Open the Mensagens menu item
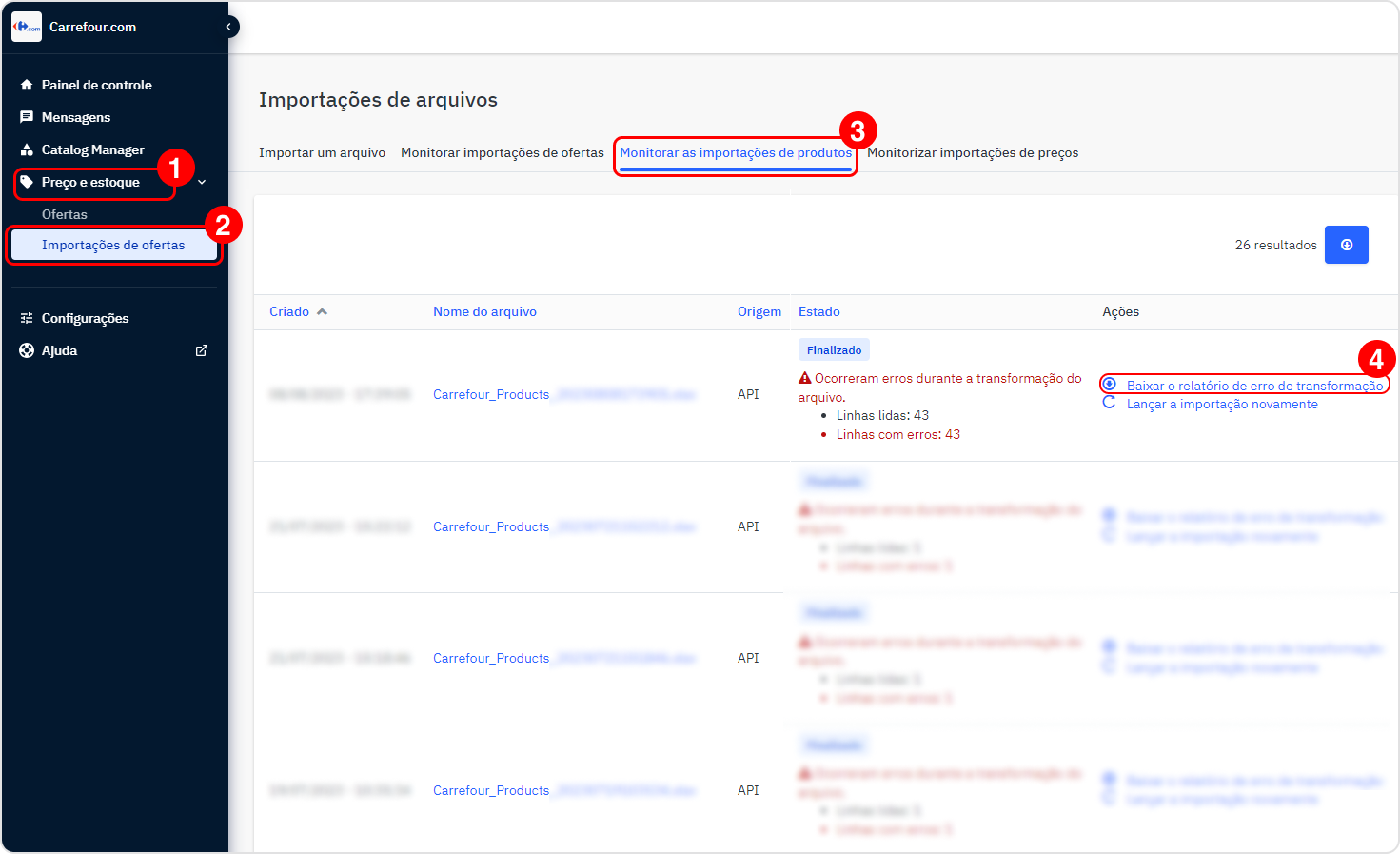The height and width of the screenshot is (854, 1400). tap(76, 117)
